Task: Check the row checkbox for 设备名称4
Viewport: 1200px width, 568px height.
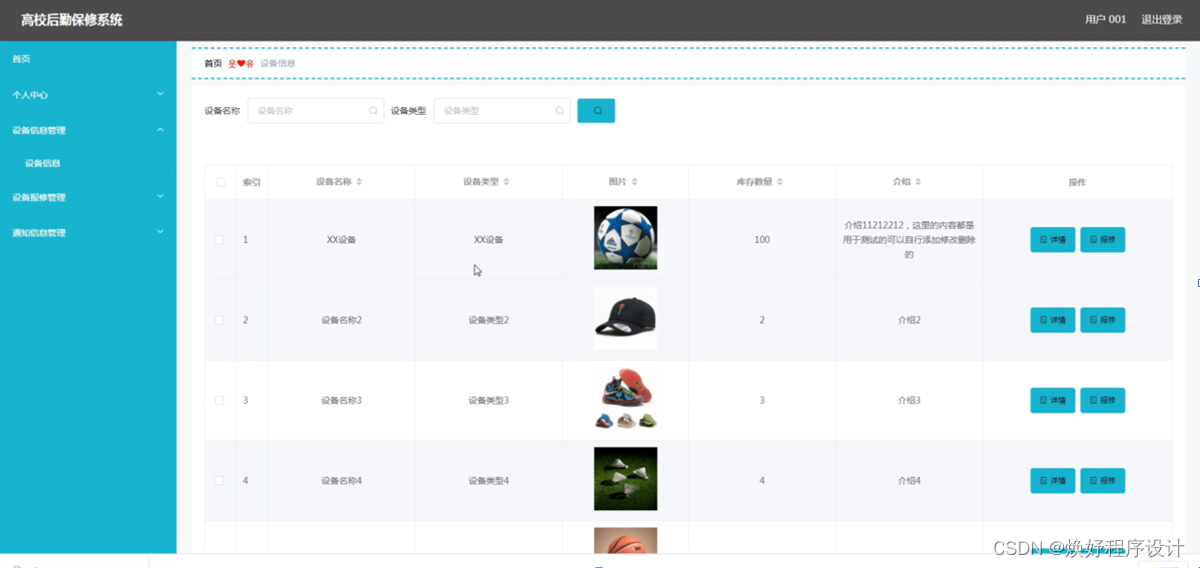Action: pyautogui.click(x=220, y=481)
